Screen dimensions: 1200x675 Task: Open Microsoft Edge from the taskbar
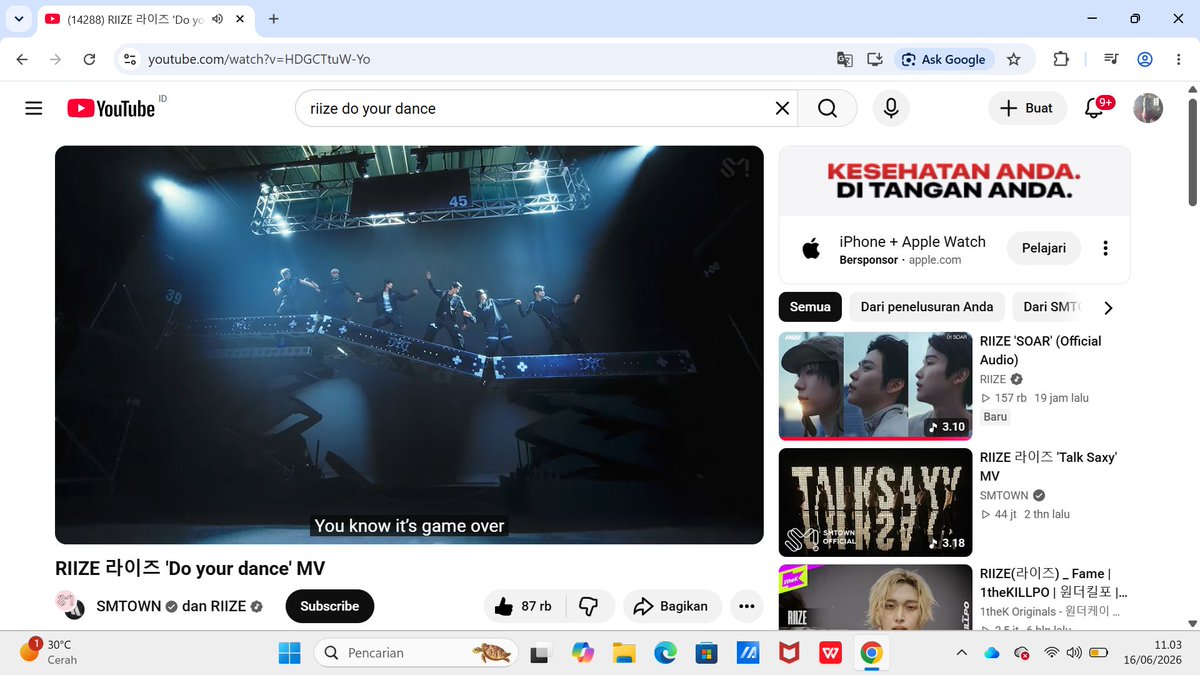pos(665,653)
